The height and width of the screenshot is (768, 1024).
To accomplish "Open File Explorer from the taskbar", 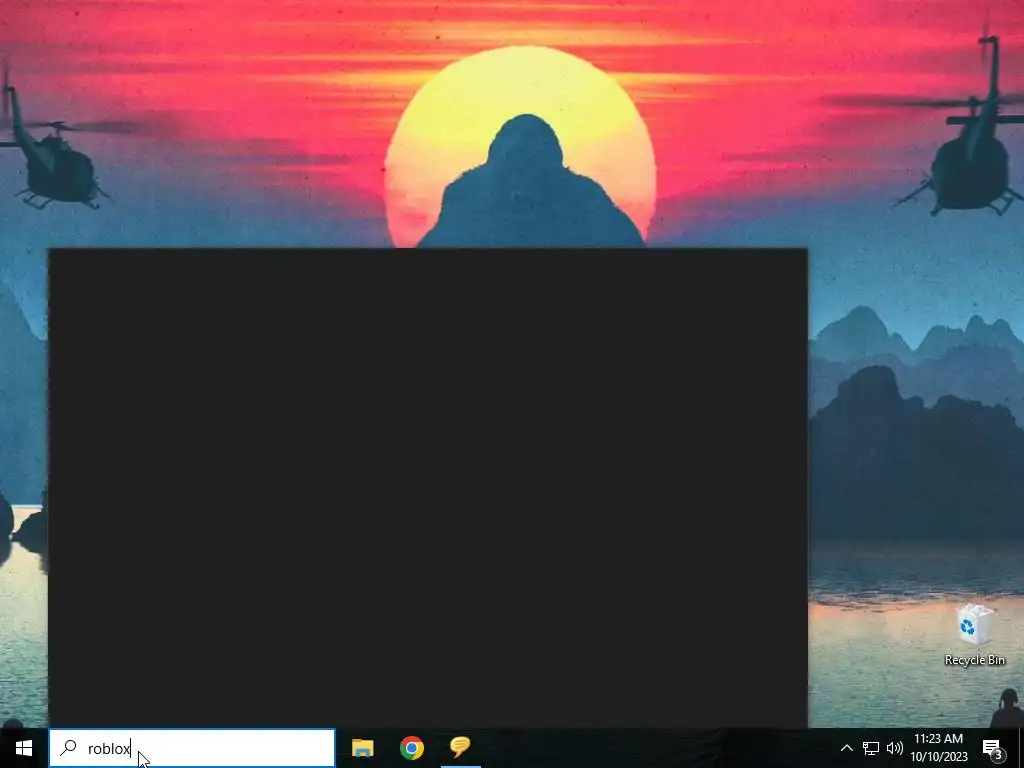I will pos(362,748).
